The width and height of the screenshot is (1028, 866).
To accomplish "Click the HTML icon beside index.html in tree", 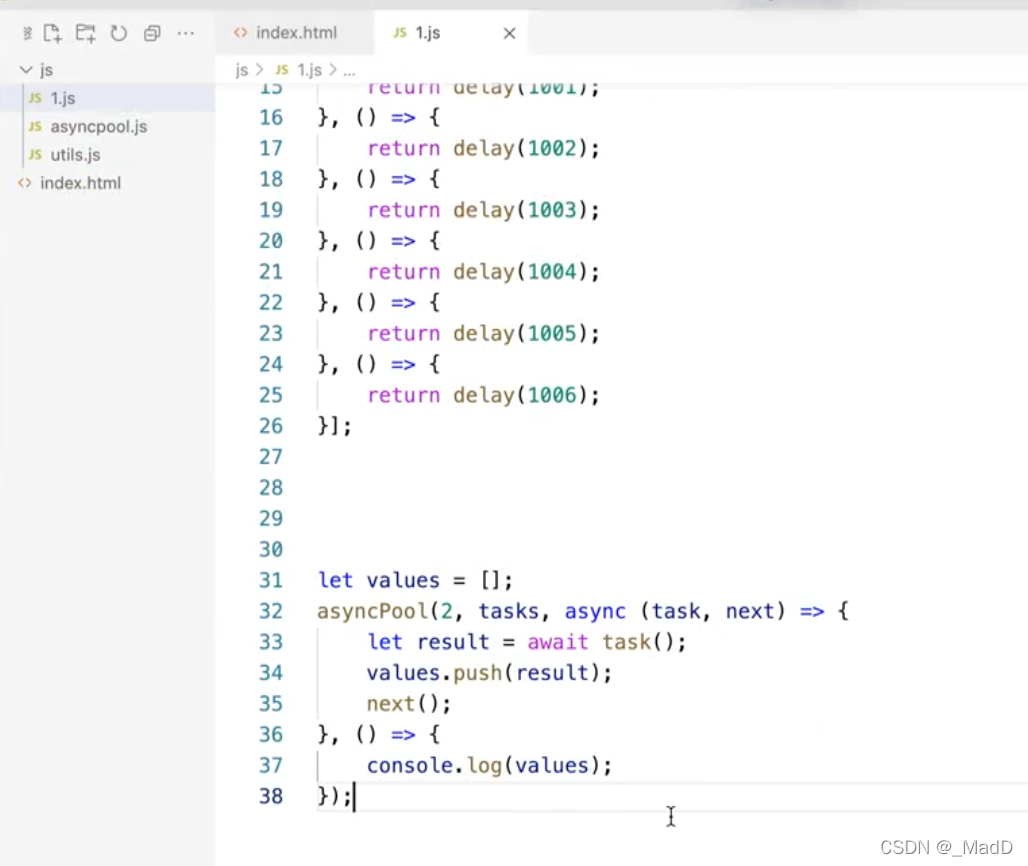I will 25,183.
